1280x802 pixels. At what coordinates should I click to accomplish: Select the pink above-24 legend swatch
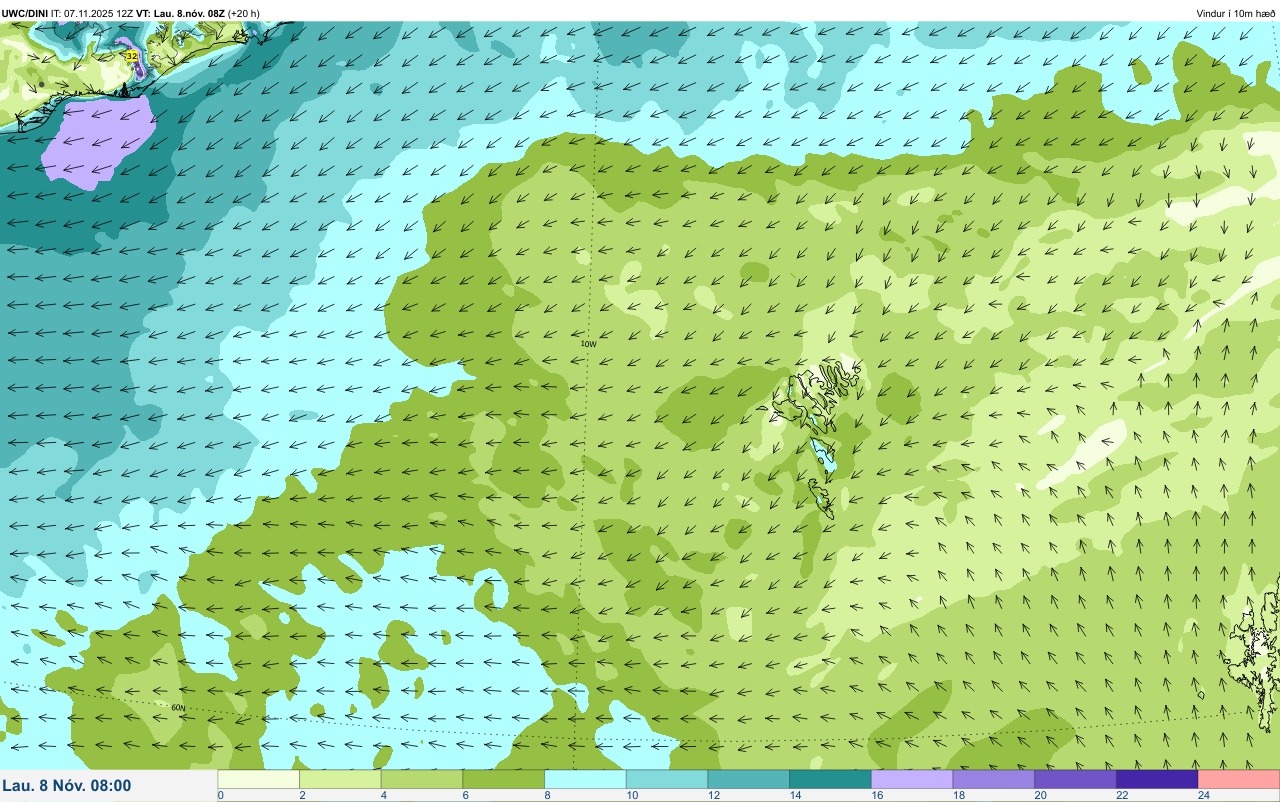[x=1239, y=779]
